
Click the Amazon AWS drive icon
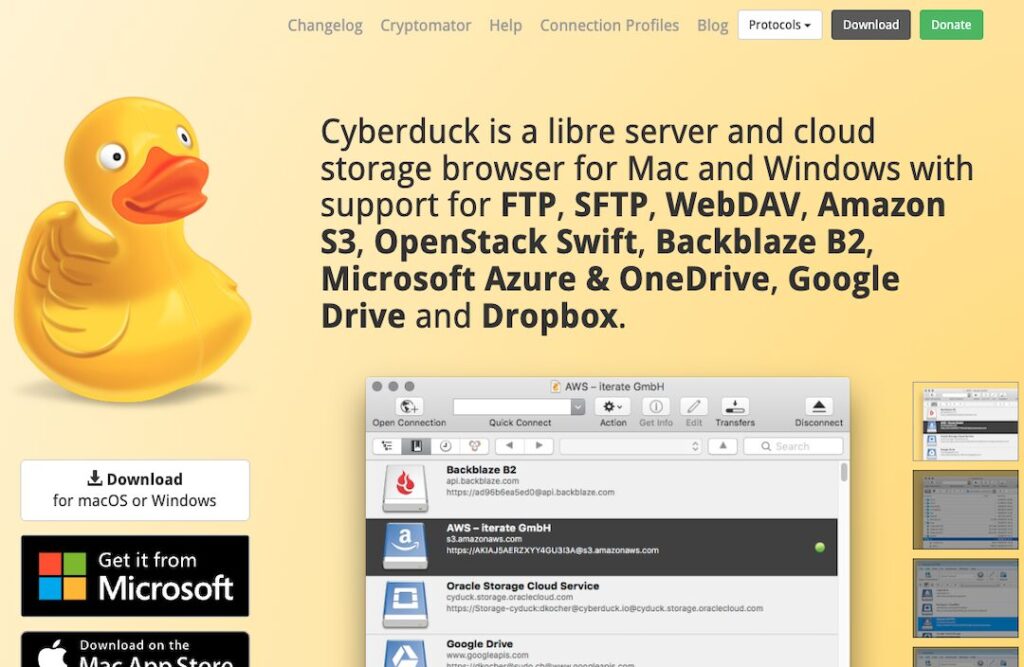(x=406, y=546)
